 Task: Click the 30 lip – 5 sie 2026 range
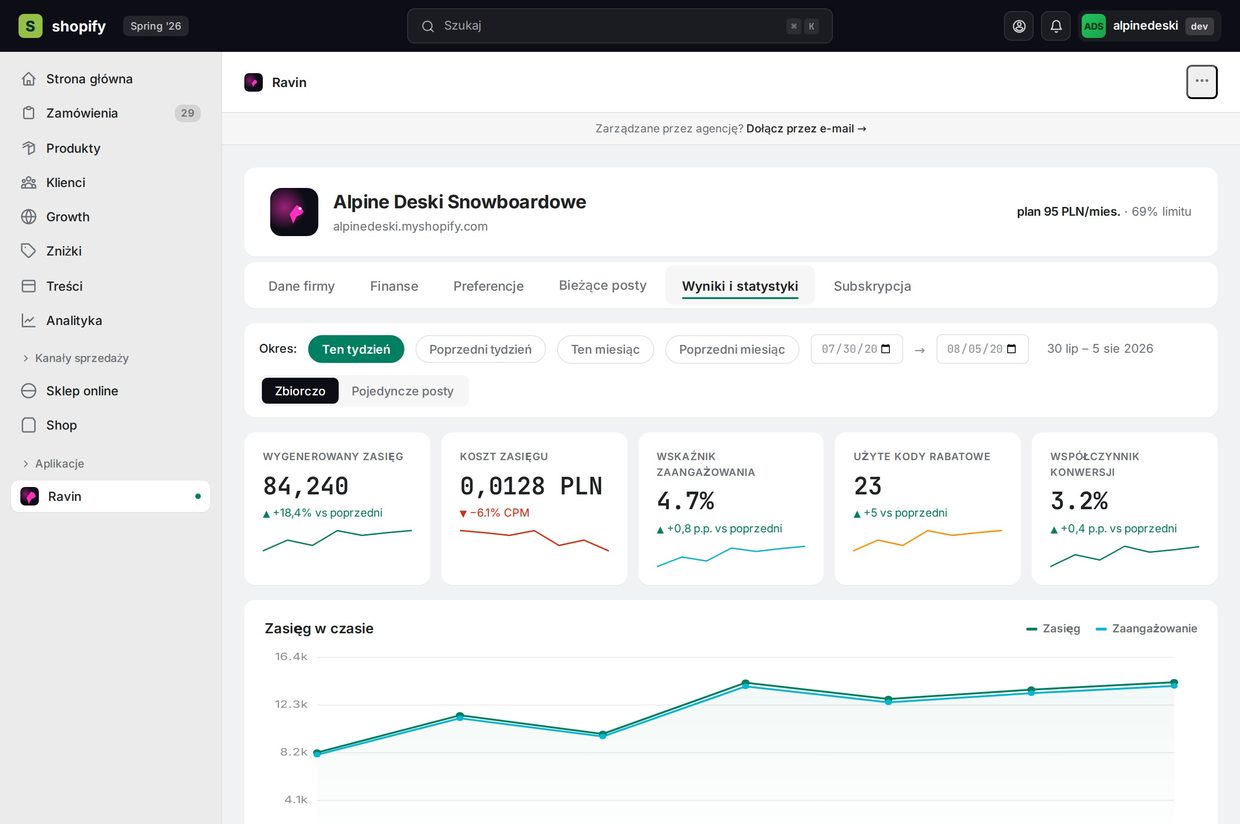tap(1100, 349)
